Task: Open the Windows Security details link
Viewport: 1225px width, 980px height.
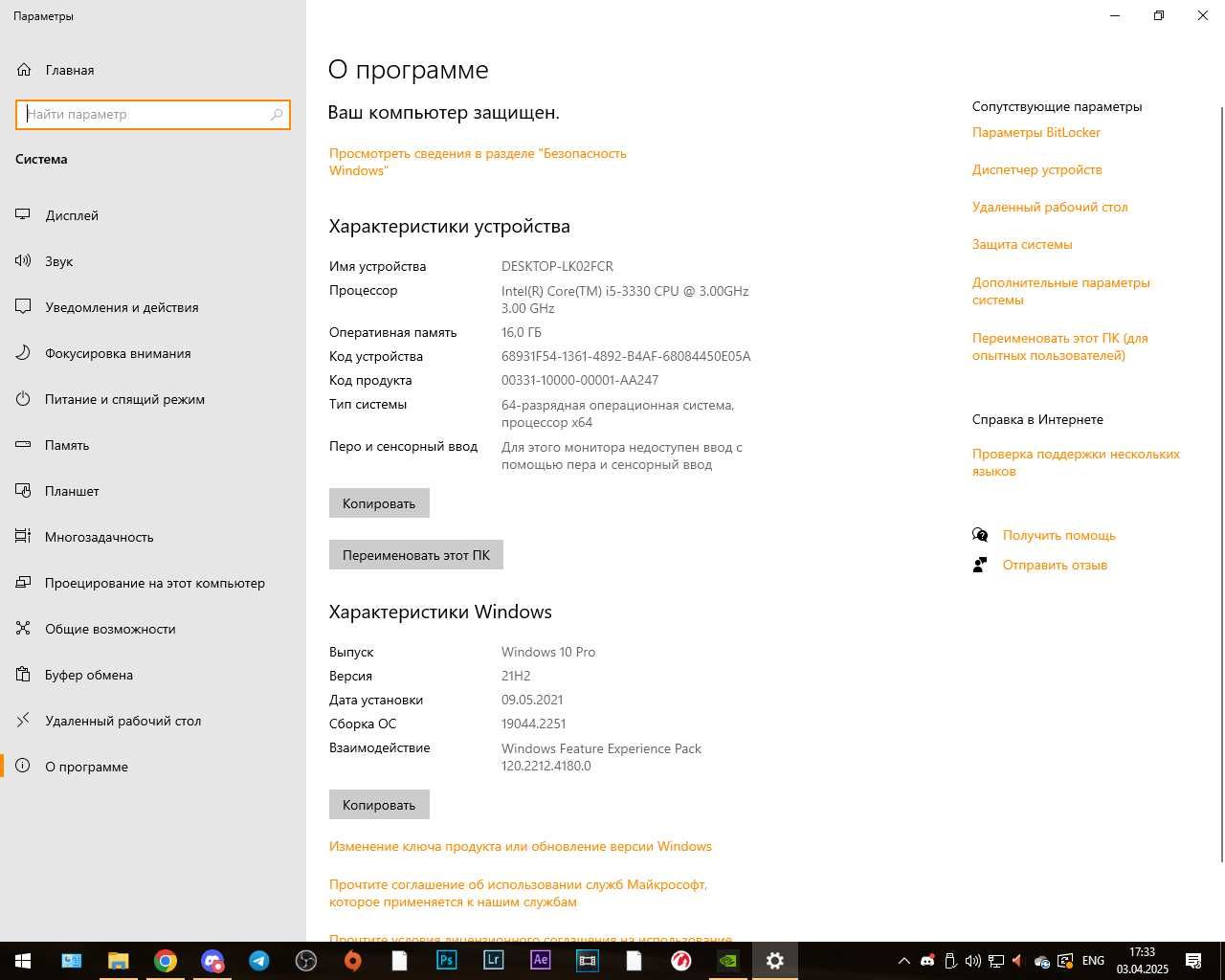Action: click(478, 162)
